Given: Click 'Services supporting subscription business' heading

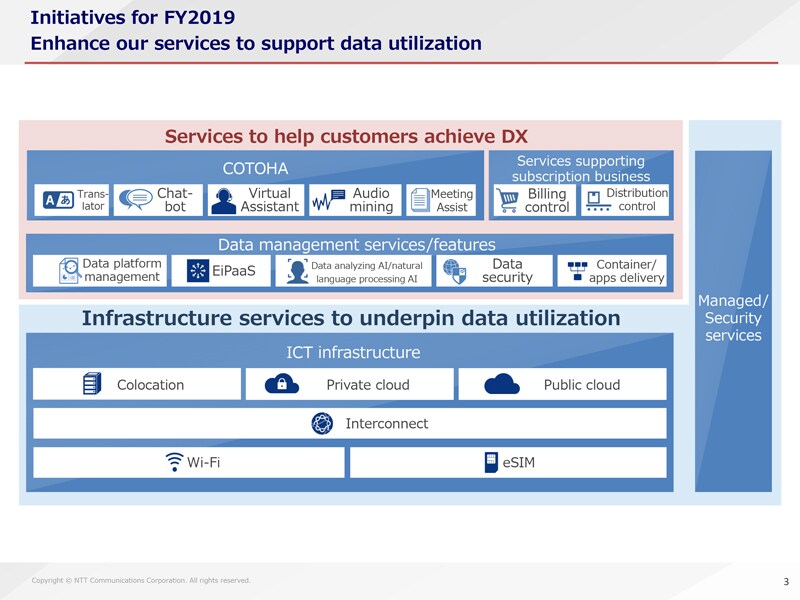Looking at the screenshot, I should [x=581, y=168].
